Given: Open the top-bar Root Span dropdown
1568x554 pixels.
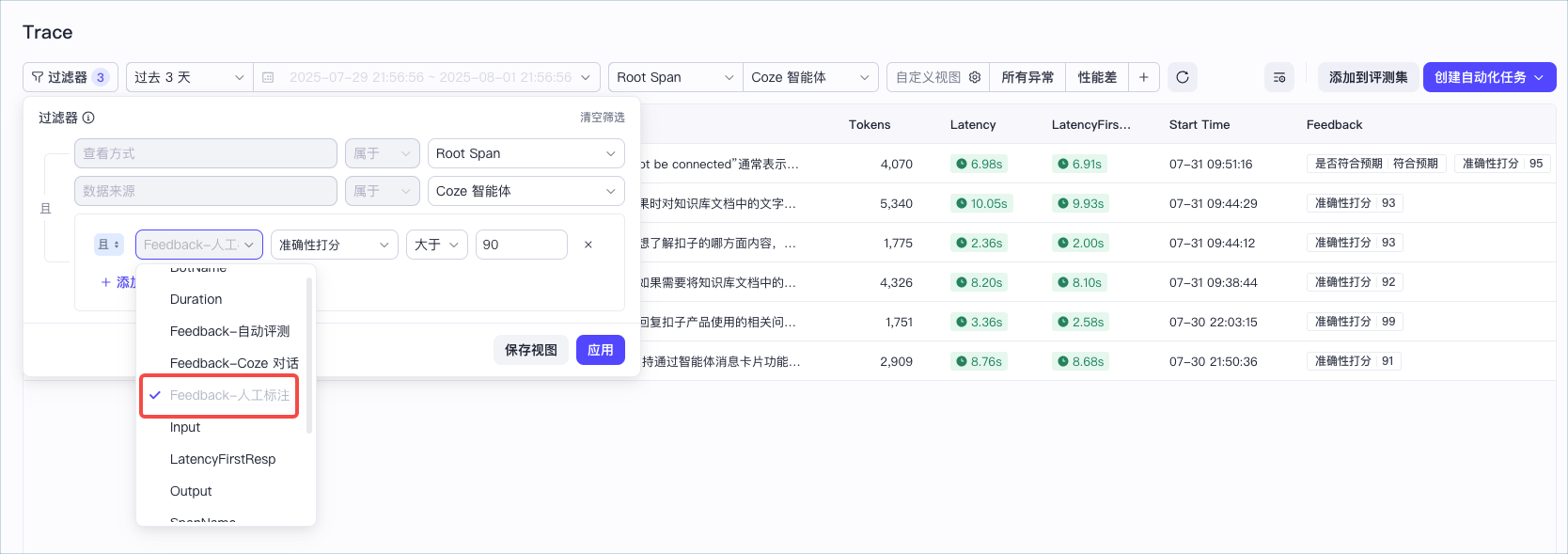Looking at the screenshot, I should click(x=675, y=77).
